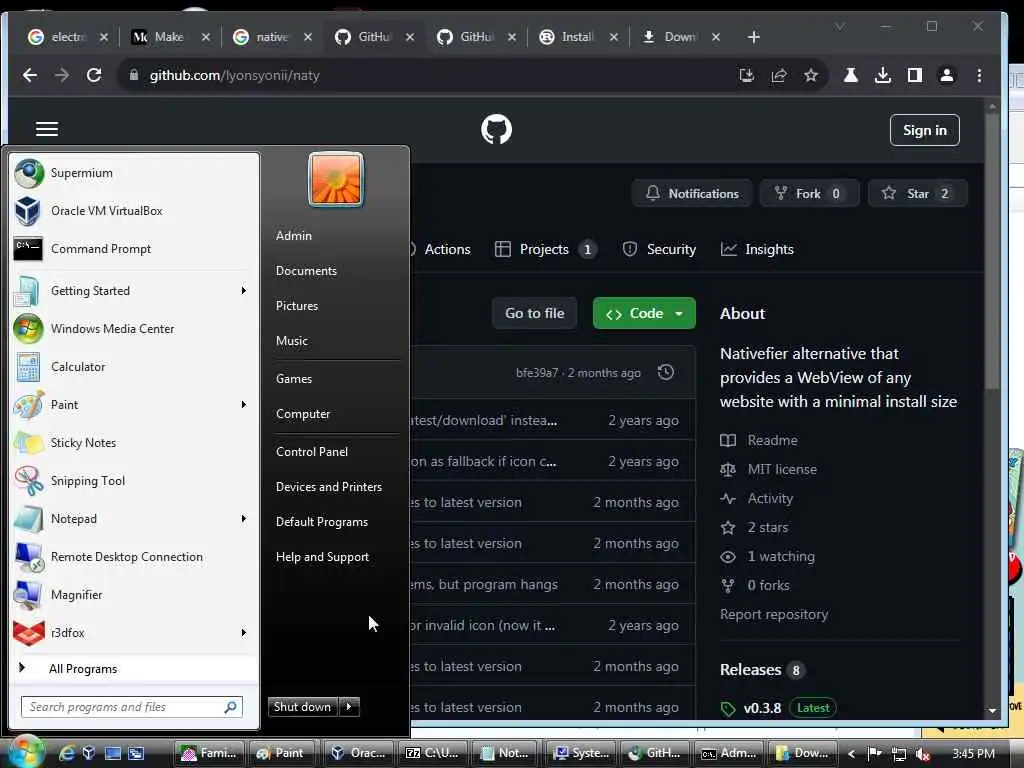This screenshot has width=1024, height=768.
Task: Click the Admin user picture tile
Action: (336, 180)
